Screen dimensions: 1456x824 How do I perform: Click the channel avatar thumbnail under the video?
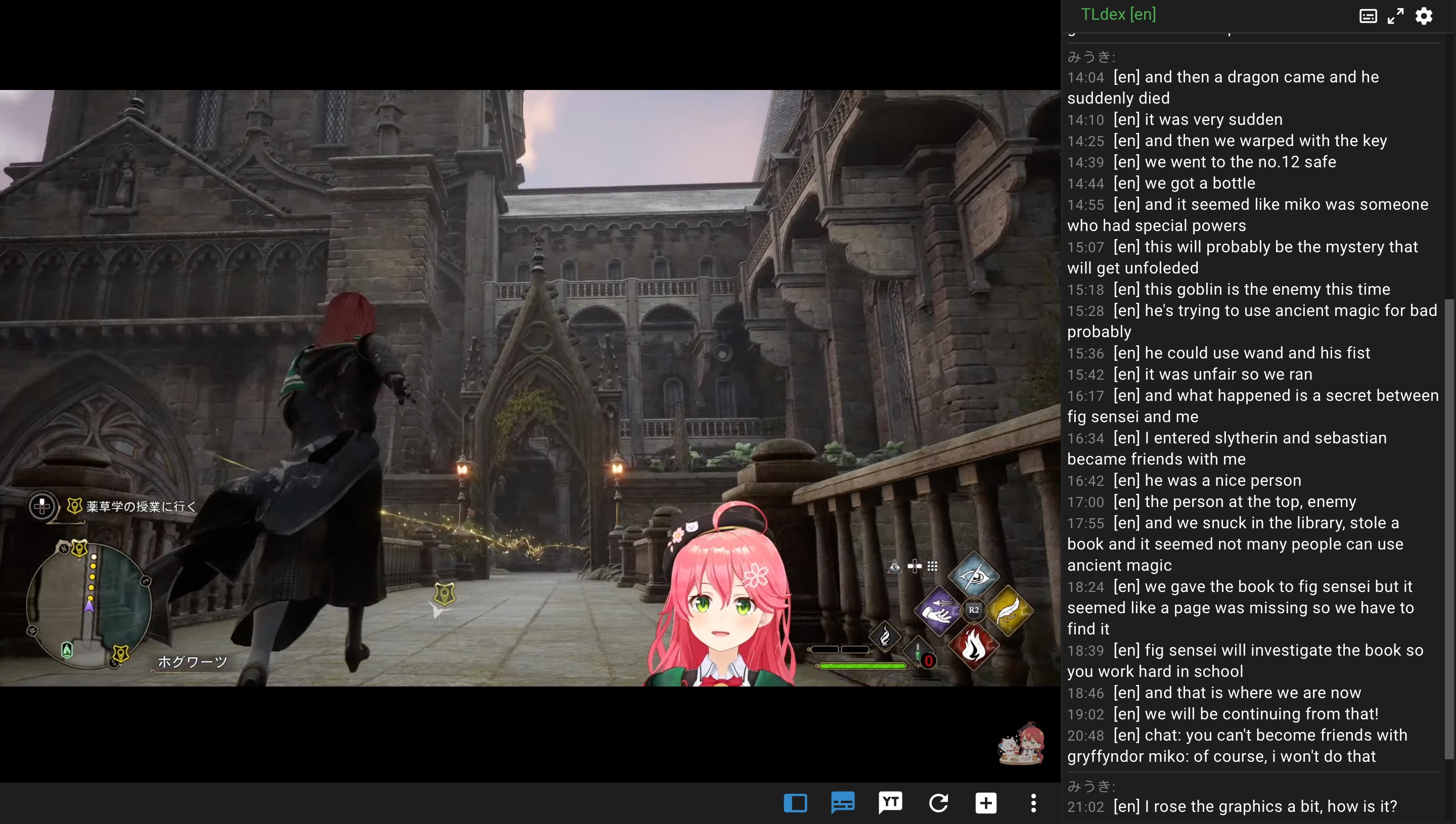(x=1022, y=744)
